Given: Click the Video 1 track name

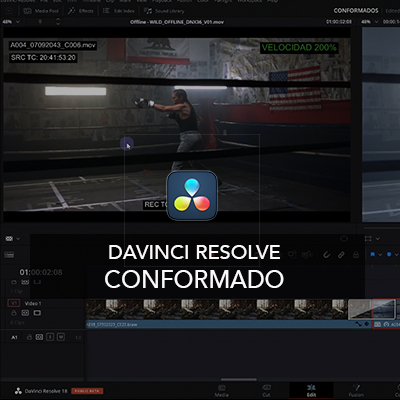Looking at the screenshot, I should [x=33, y=303].
